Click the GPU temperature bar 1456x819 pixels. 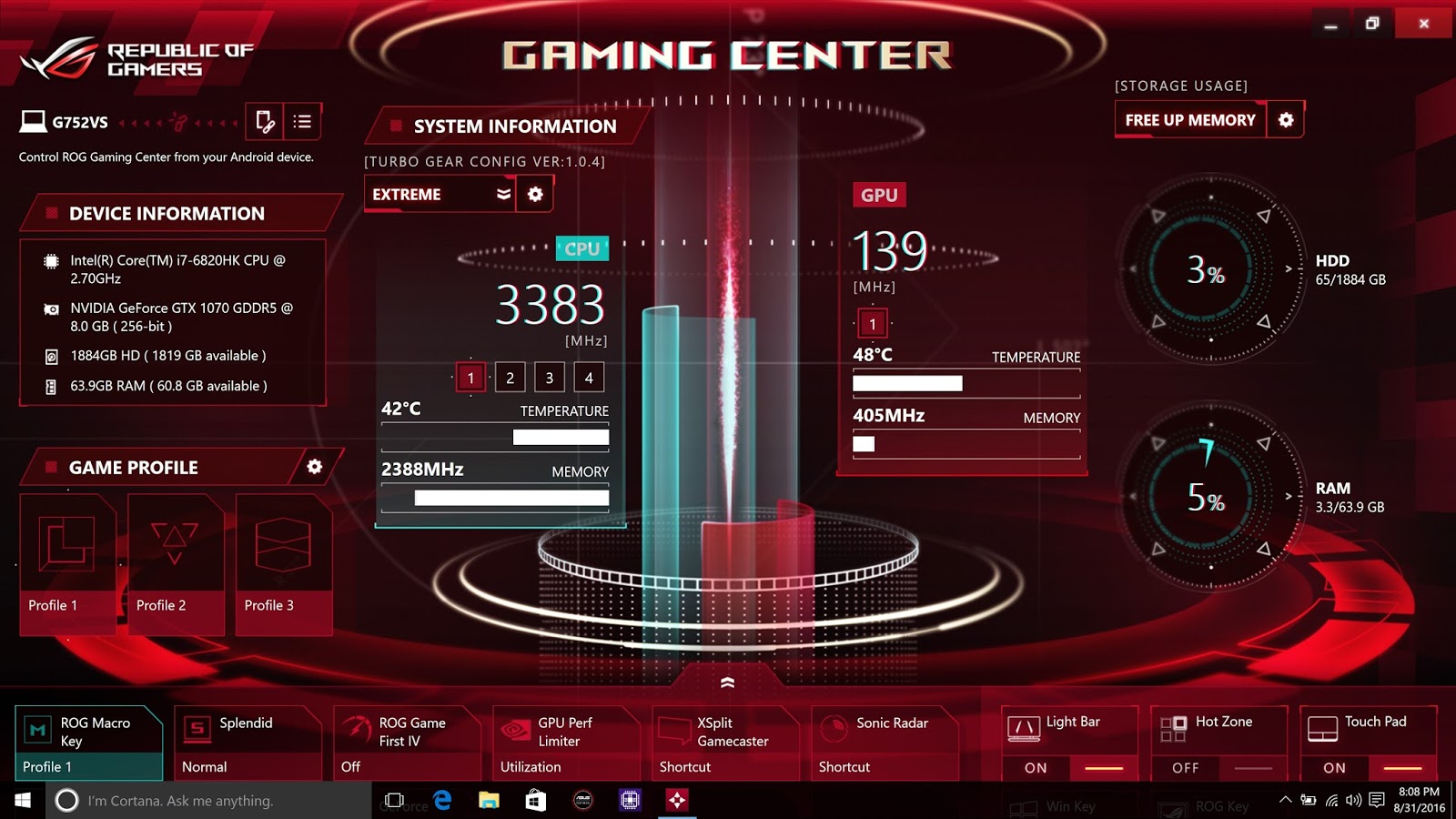pos(966,383)
